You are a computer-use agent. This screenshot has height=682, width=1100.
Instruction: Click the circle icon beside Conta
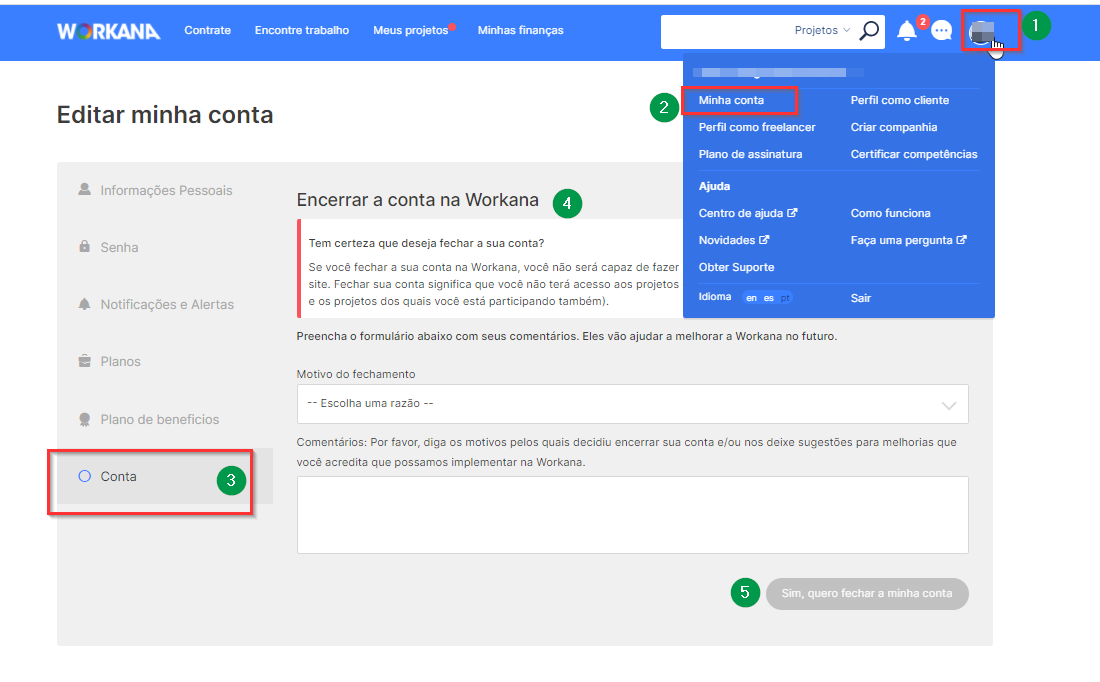point(84,476)
